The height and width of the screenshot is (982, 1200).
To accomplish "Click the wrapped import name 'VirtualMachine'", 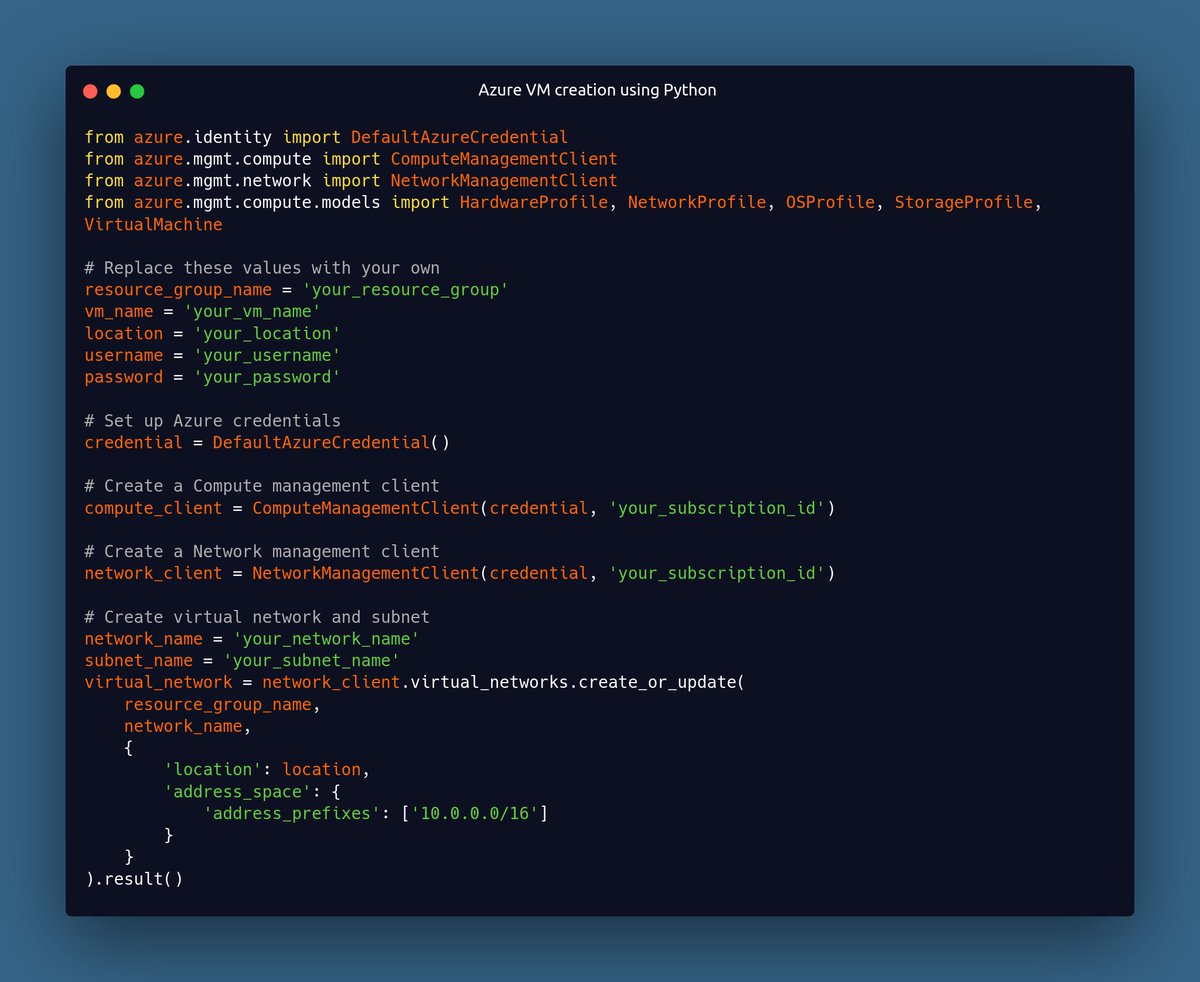I will click(x=154, y=225).
